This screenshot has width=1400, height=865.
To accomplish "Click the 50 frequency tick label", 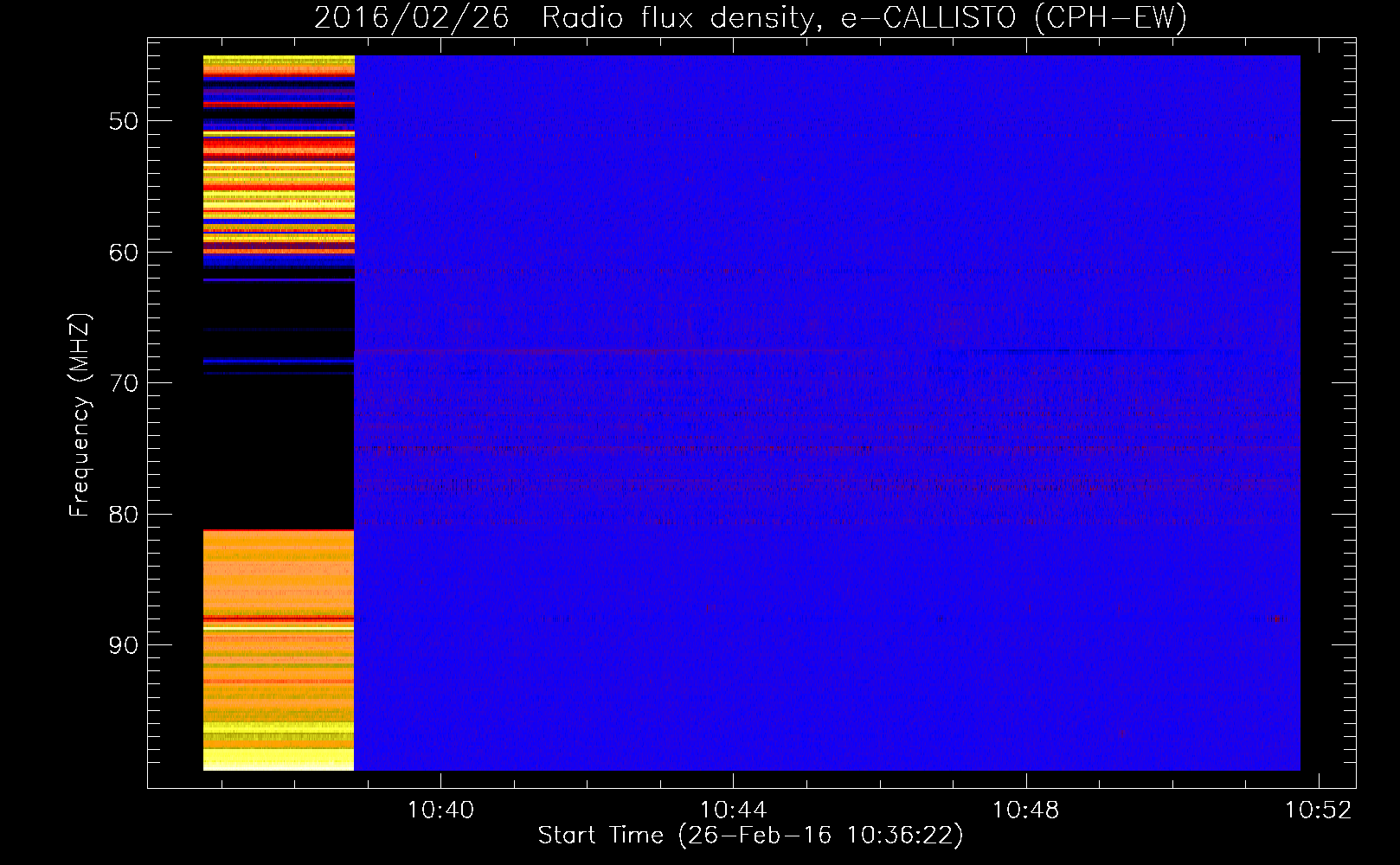I will tap(124, 121).
